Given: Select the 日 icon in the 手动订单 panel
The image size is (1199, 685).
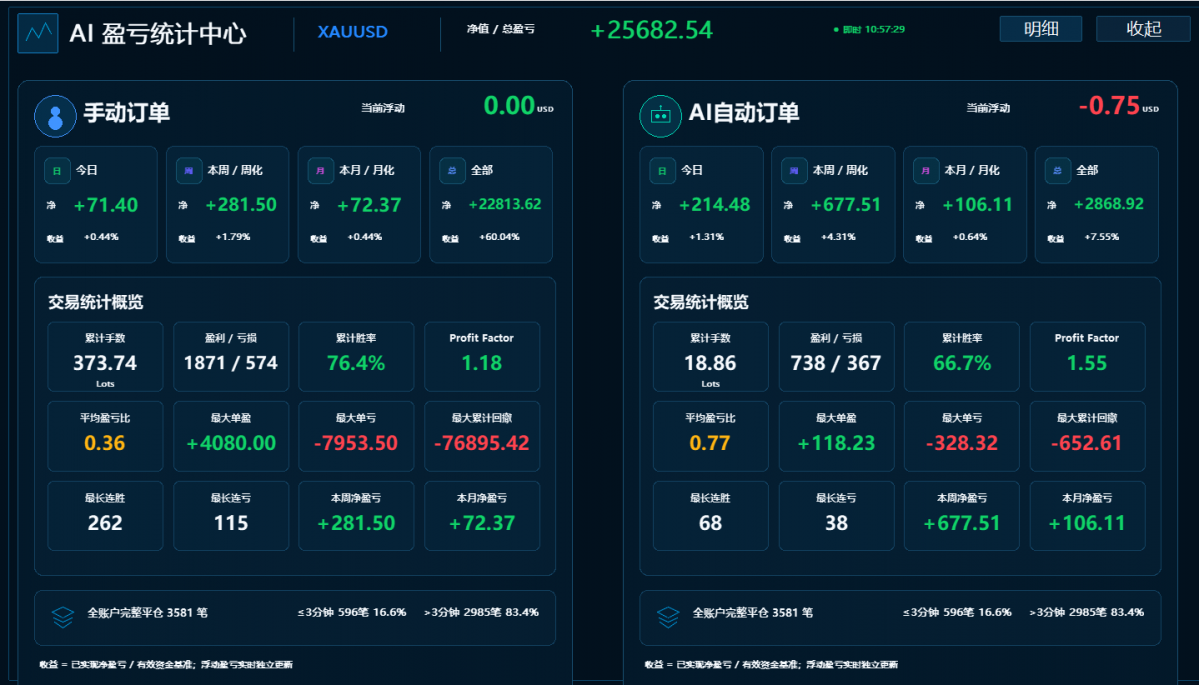Looking at the screenshot, I should [x=57, y=170].
